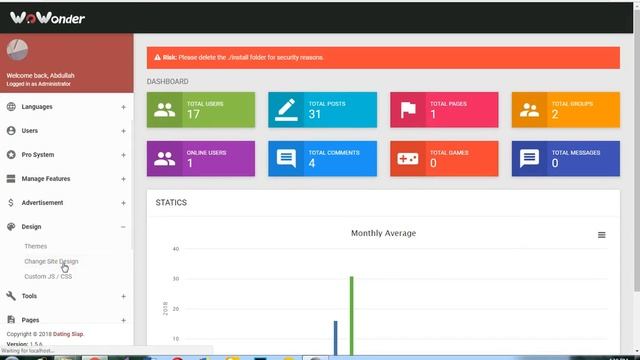The image size is (640, 360).
Task: Click the DASHBOARD heading text
Action: tap(167, 82)
